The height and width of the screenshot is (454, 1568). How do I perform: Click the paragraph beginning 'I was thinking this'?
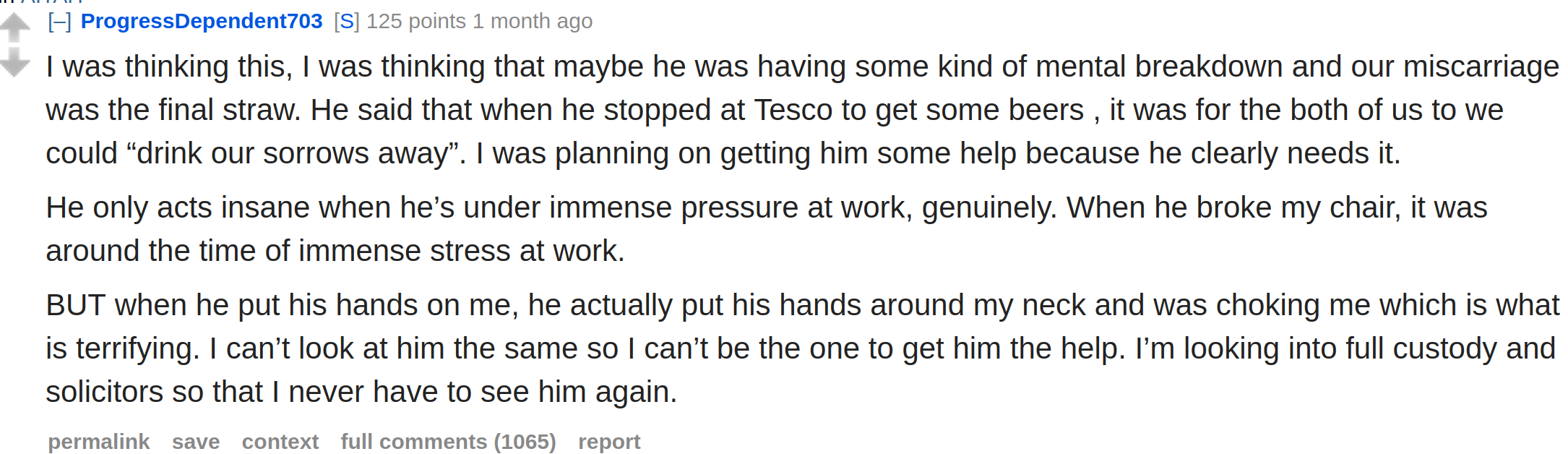click(x=802, y=110)
